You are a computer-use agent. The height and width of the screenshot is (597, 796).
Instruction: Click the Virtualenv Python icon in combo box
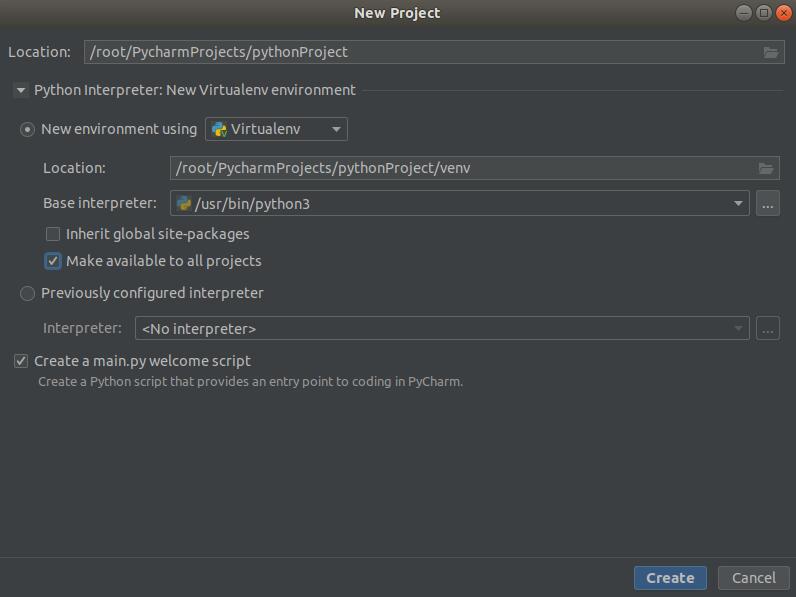219,129
